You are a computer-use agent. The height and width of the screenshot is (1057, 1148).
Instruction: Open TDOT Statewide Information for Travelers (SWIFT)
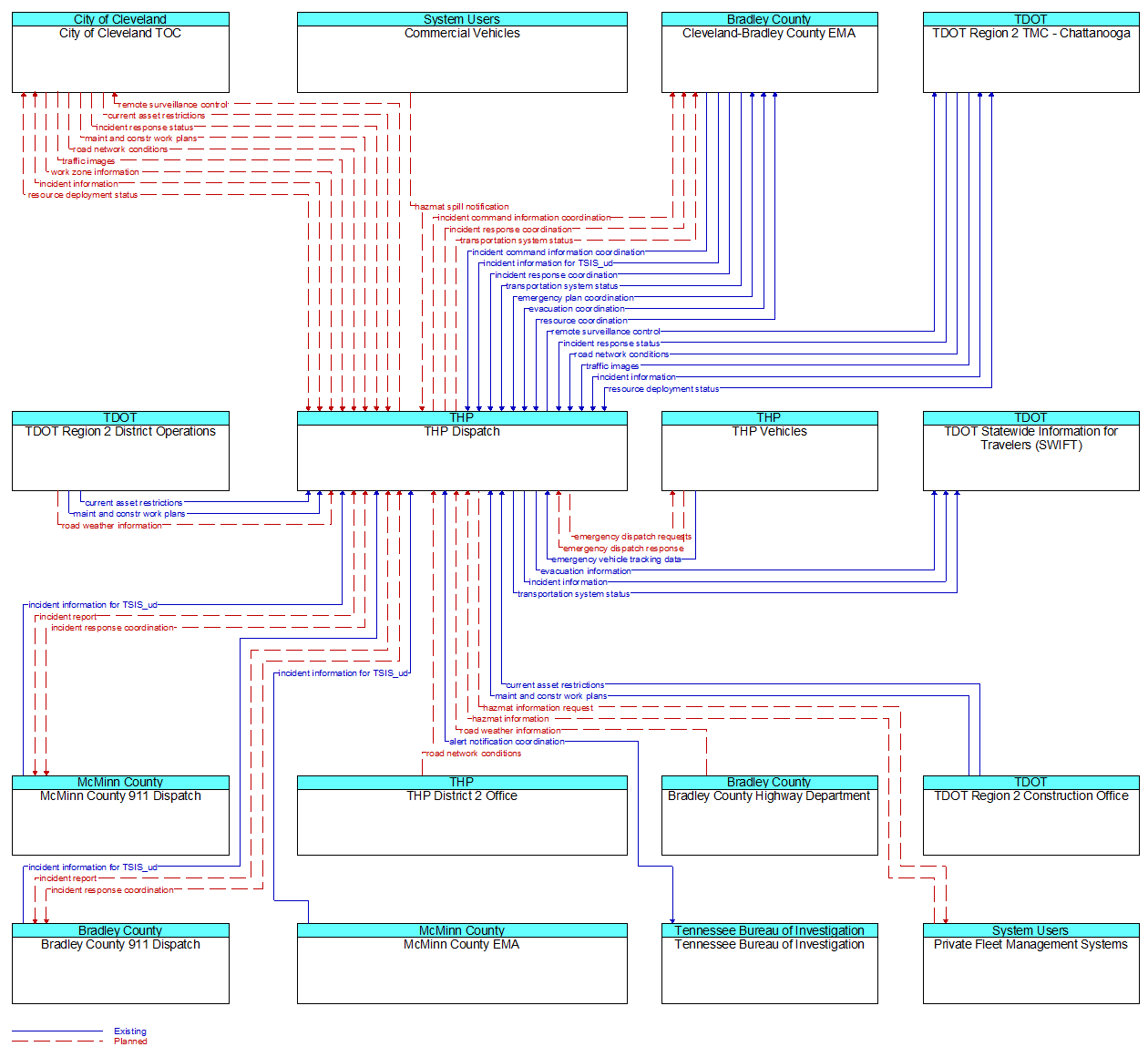click(1030, 451)
